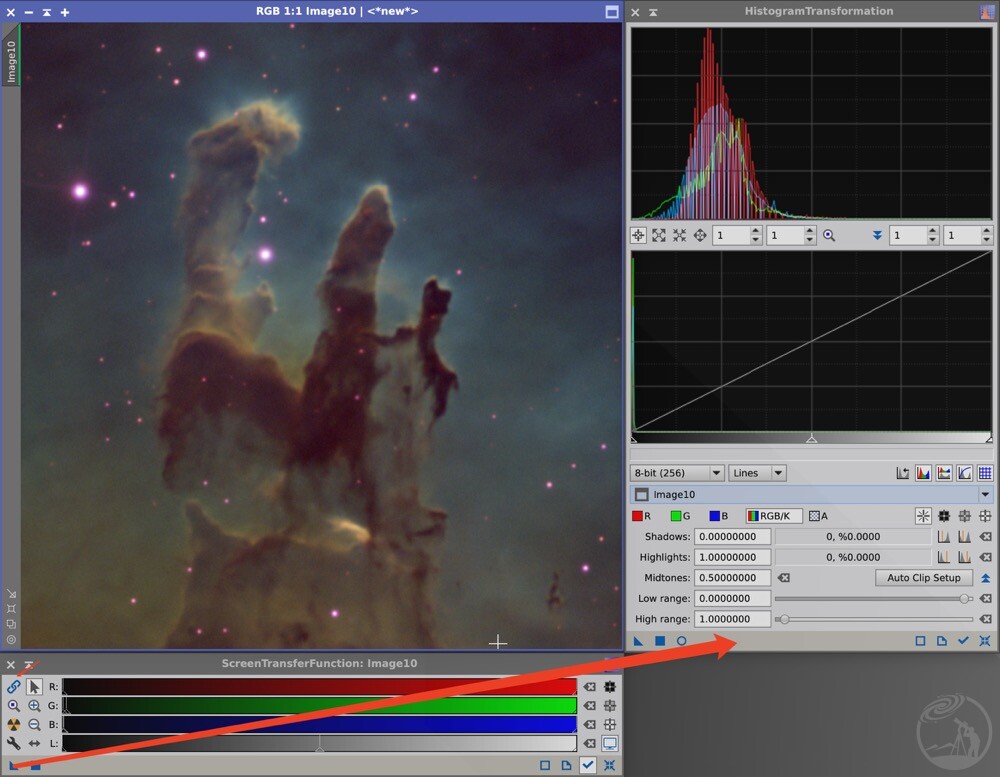
Task: Open the 8-bit (256) resolution dropdown
Action: [677, 473]
